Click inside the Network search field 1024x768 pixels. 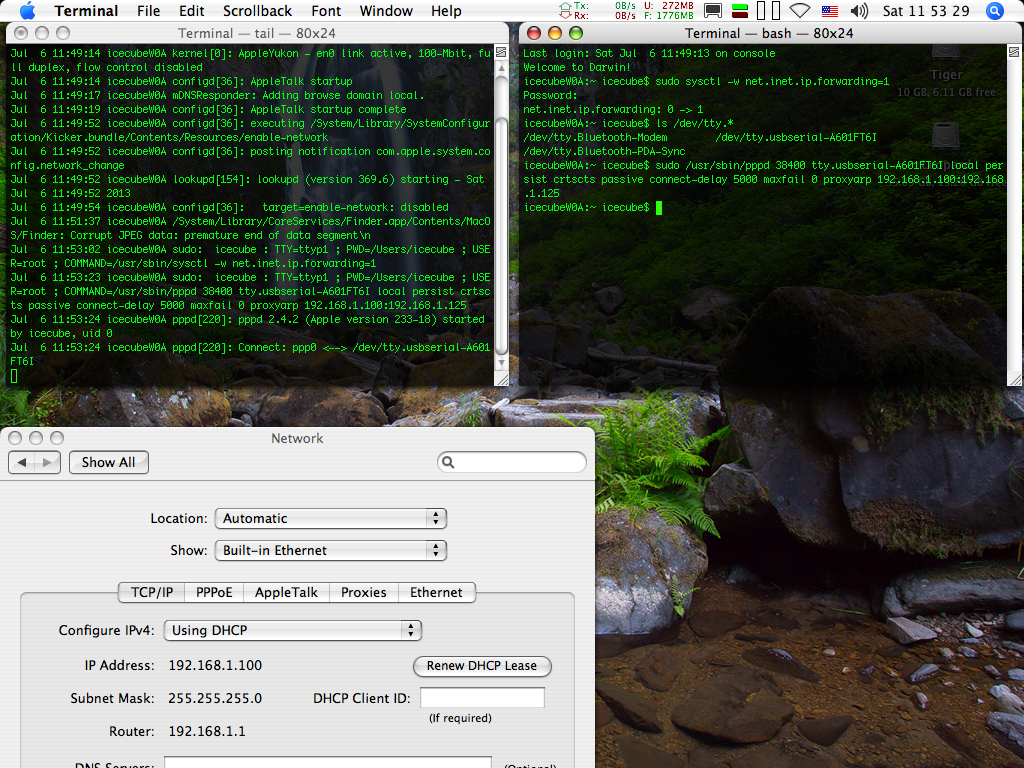[512, 462]
